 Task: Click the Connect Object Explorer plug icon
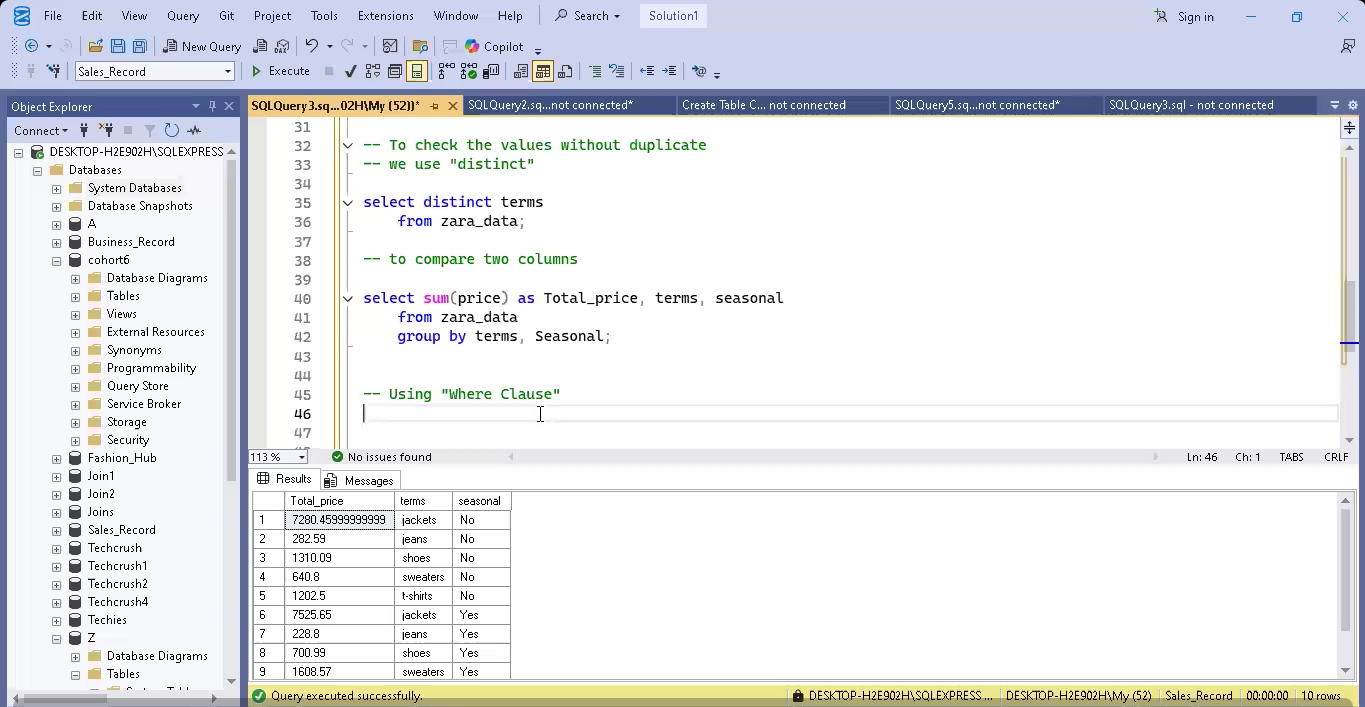tap(84, 130)
